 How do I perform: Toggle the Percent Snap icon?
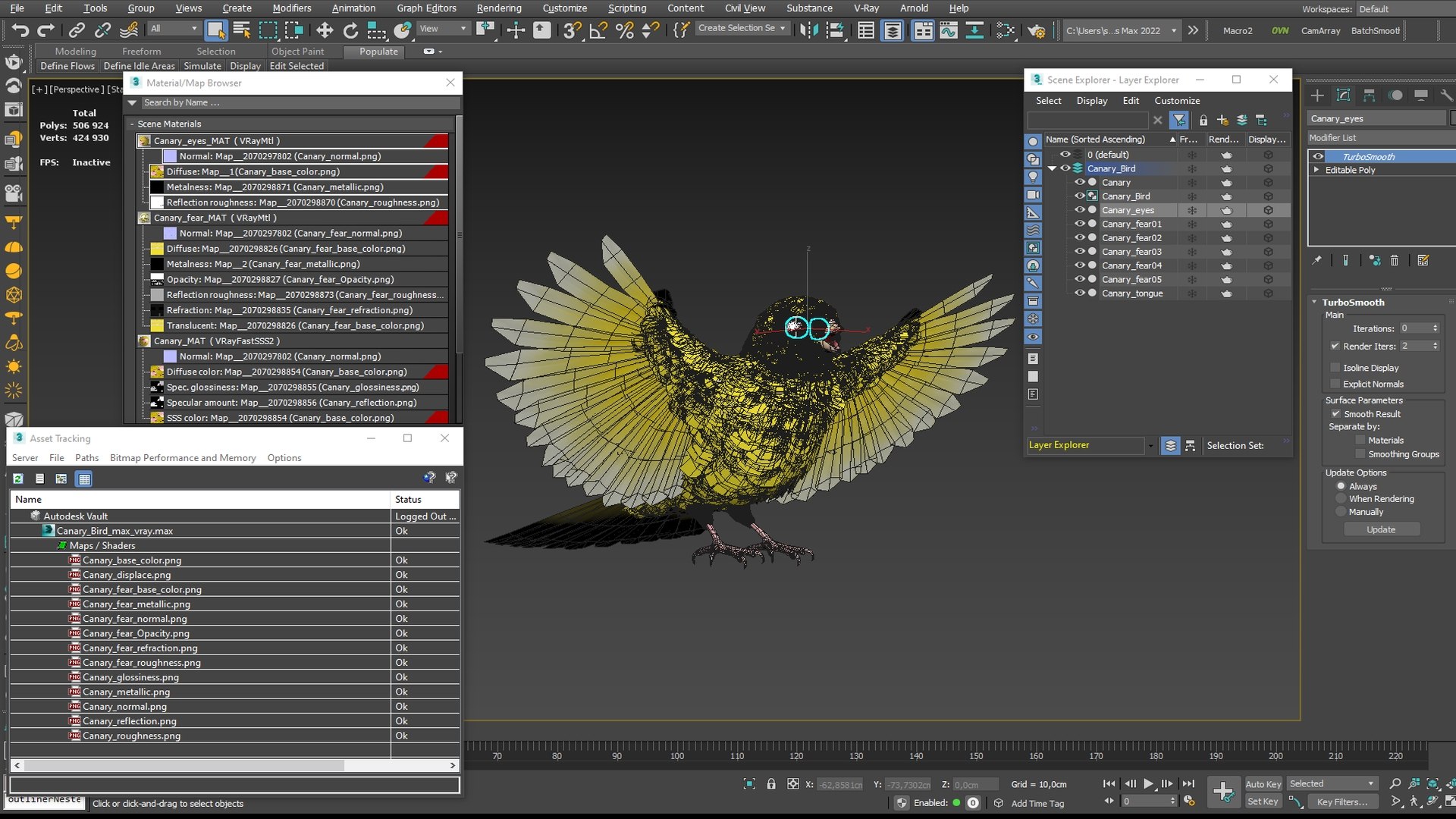pyautogui.click(x=625, y=30)
